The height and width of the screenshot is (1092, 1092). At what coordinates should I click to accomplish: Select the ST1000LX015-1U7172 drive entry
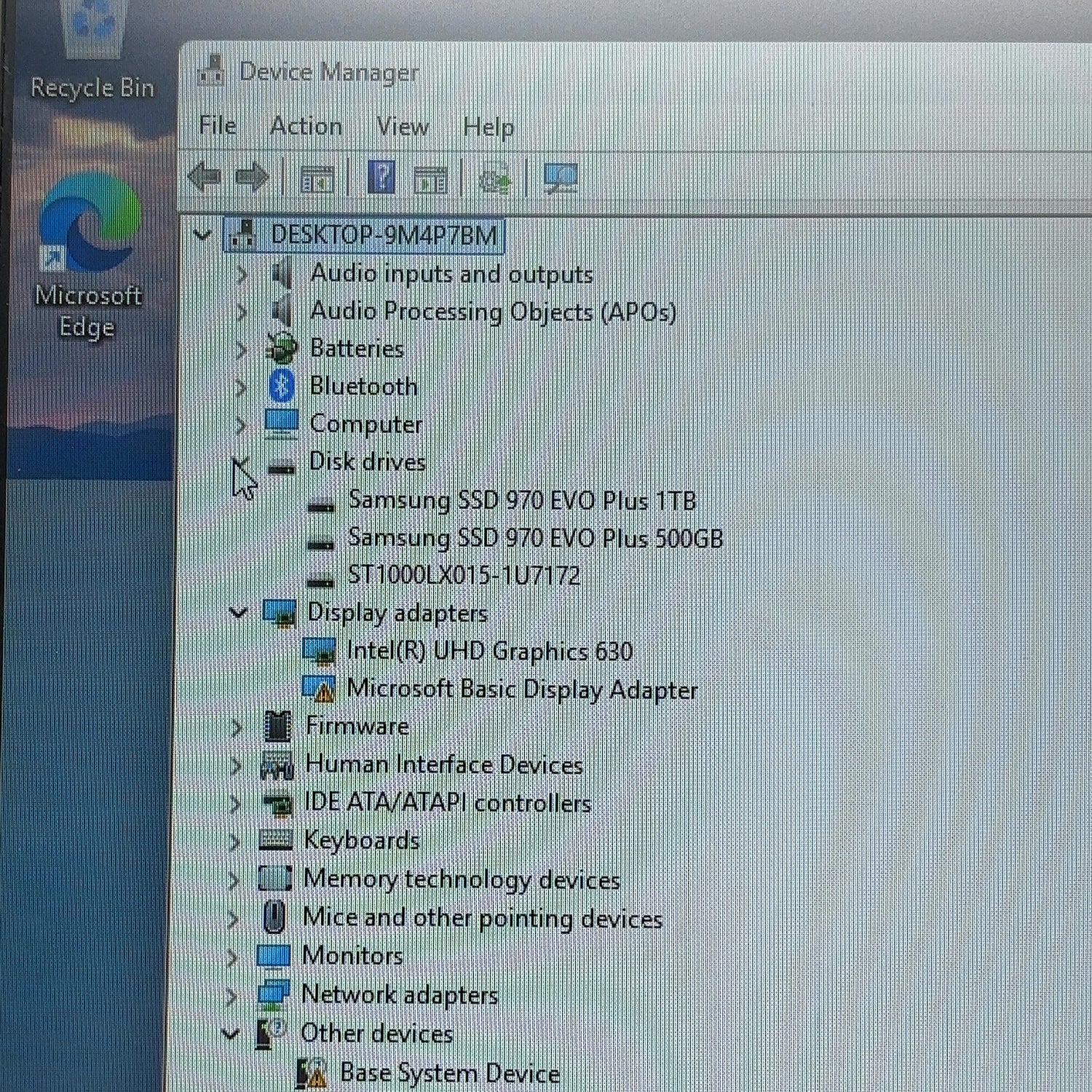(464, 575)
